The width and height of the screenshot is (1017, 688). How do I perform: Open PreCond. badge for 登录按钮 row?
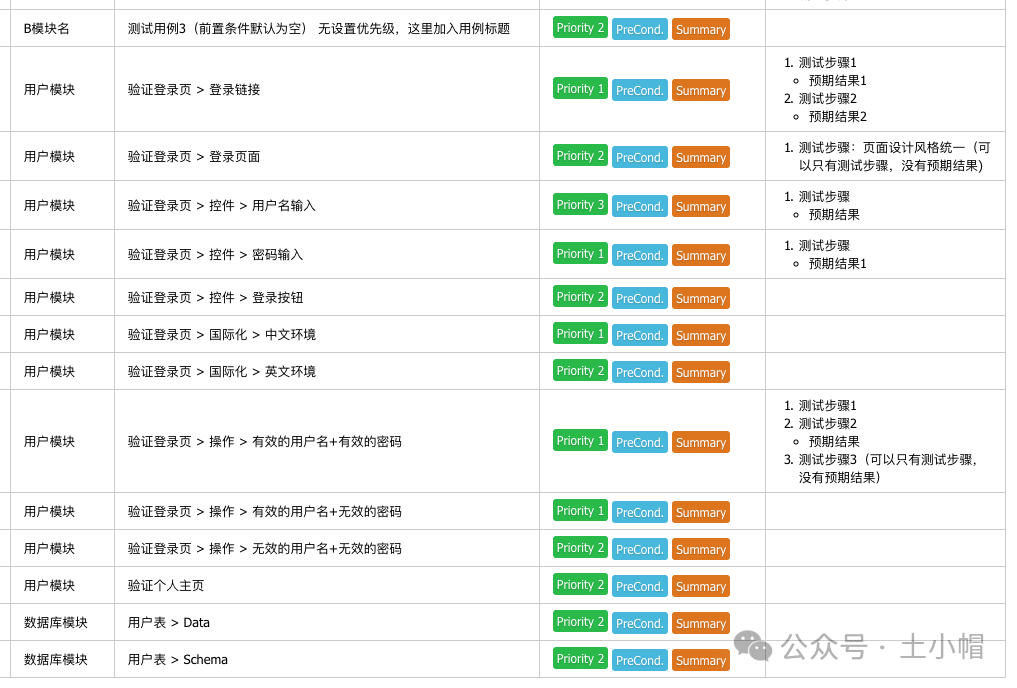(x=640, y=298)
